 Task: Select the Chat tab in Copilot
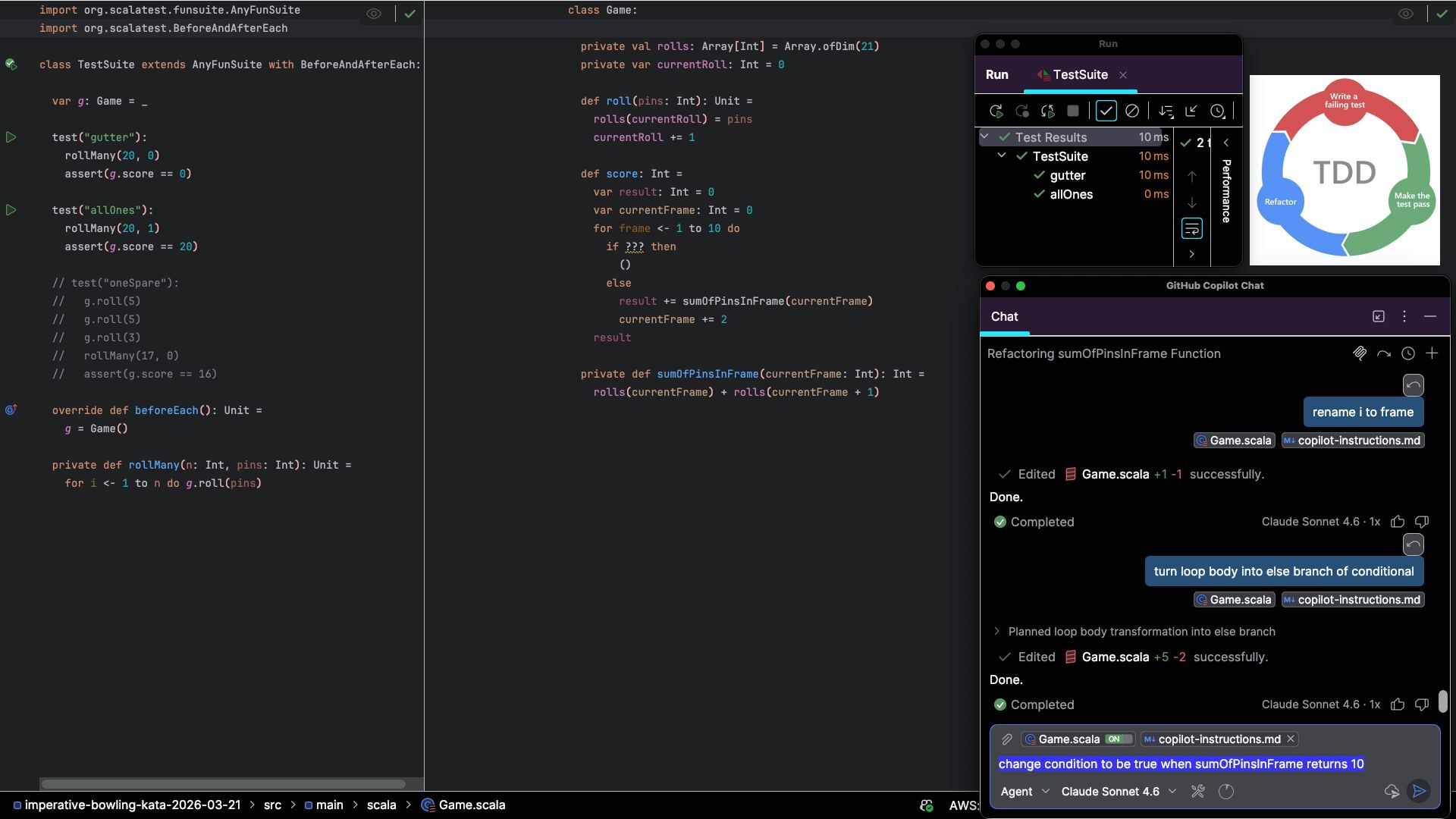pyautogui.click(x=1004, y=316)
